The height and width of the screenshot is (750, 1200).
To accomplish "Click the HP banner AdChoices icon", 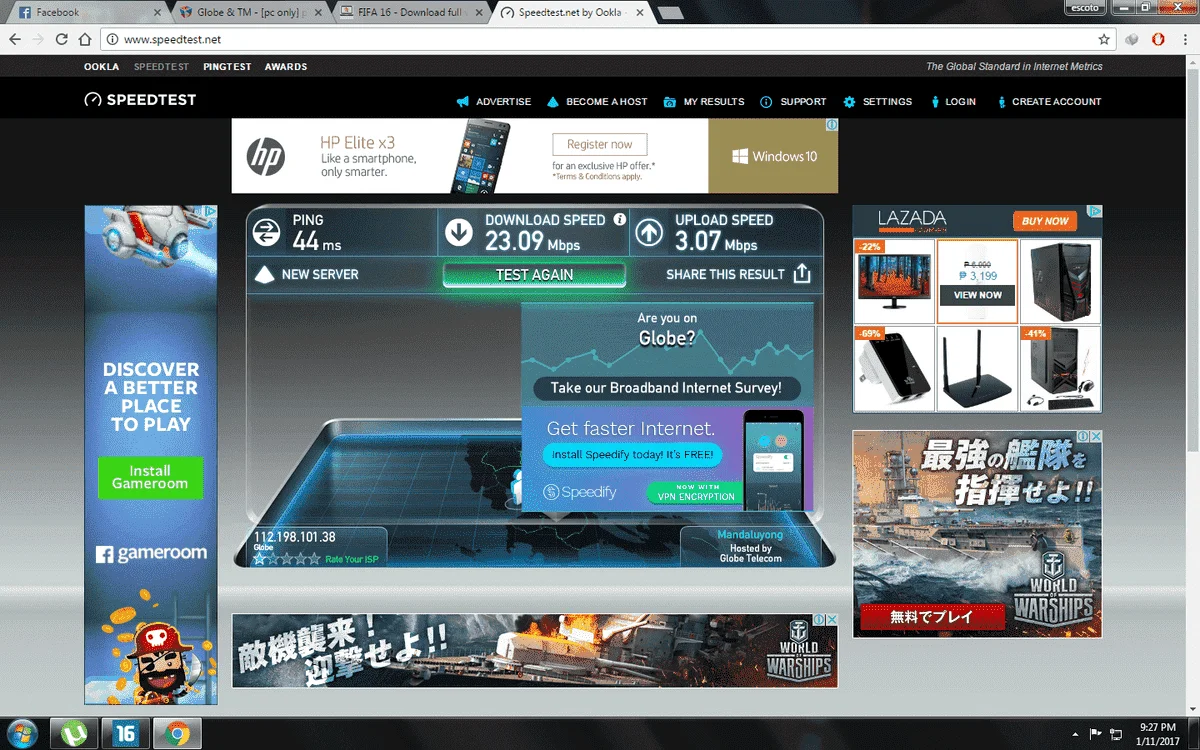I will pyautogui.click(x=831, y=125).
